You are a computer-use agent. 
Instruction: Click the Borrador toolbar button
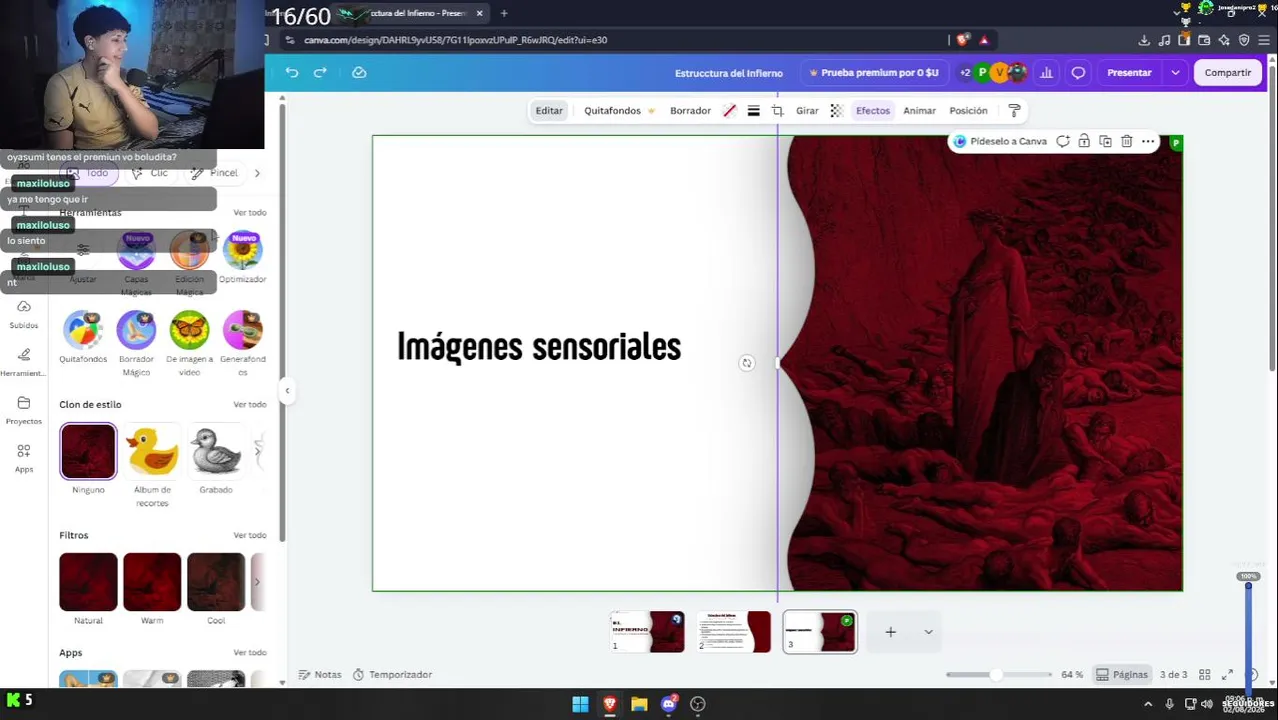(x=690, y=111)
